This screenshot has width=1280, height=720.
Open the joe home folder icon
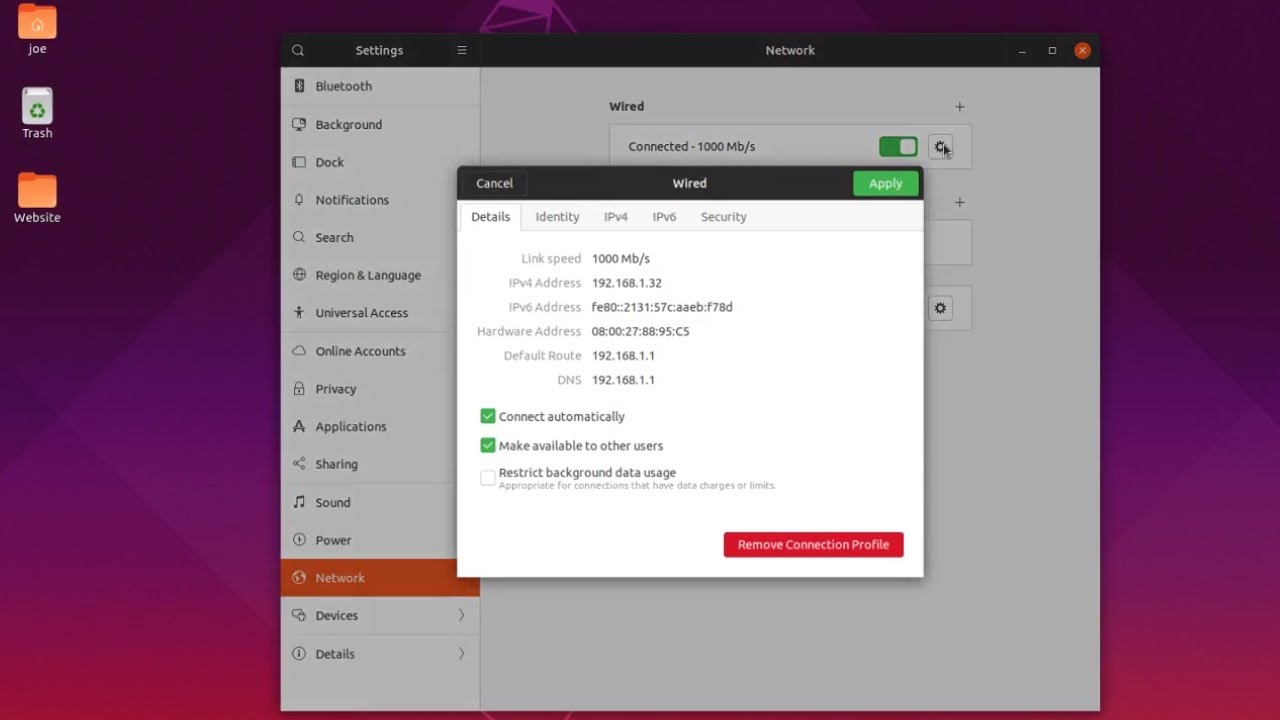click(x=37, y=22)
